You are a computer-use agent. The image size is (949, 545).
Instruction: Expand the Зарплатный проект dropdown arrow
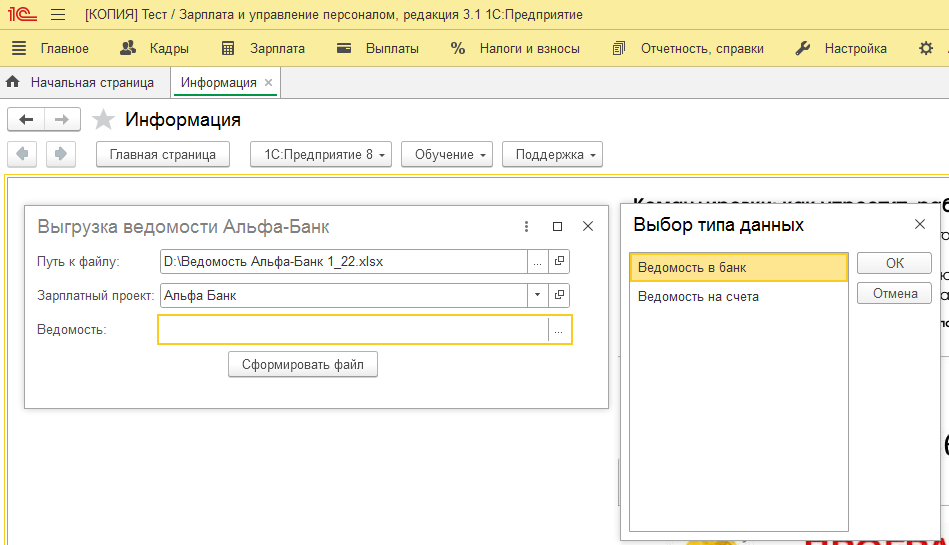(x=537, y=296)
